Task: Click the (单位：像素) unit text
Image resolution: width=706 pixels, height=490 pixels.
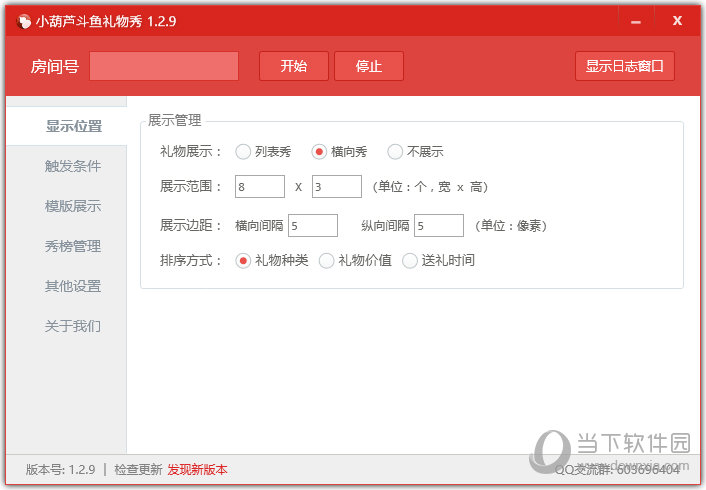Action: click(511, 226)
